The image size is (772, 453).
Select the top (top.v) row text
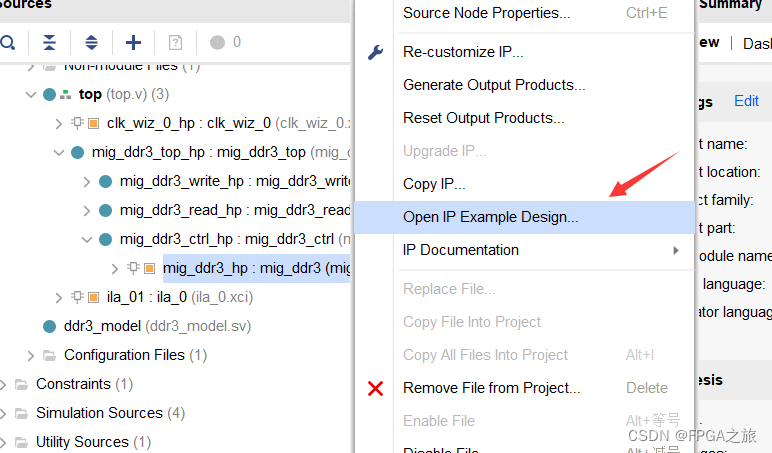point(124,94)
